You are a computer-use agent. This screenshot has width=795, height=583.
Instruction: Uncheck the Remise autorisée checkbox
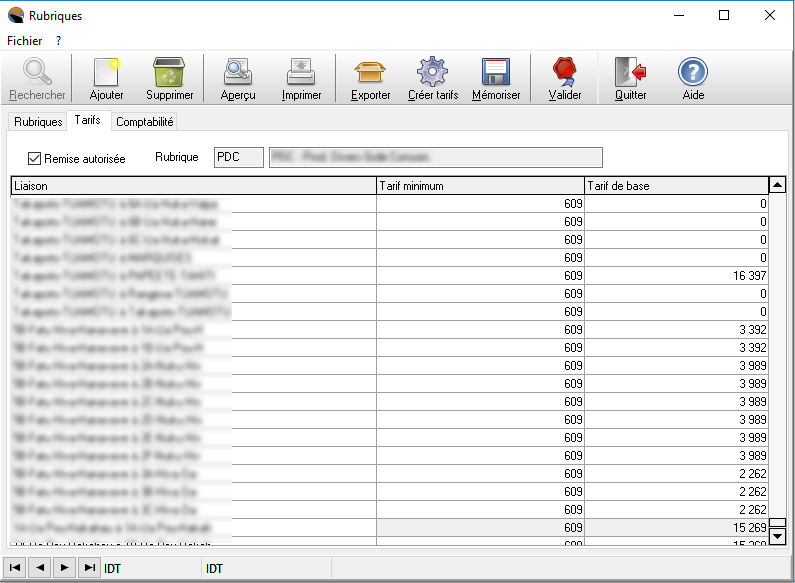(35, 158)
